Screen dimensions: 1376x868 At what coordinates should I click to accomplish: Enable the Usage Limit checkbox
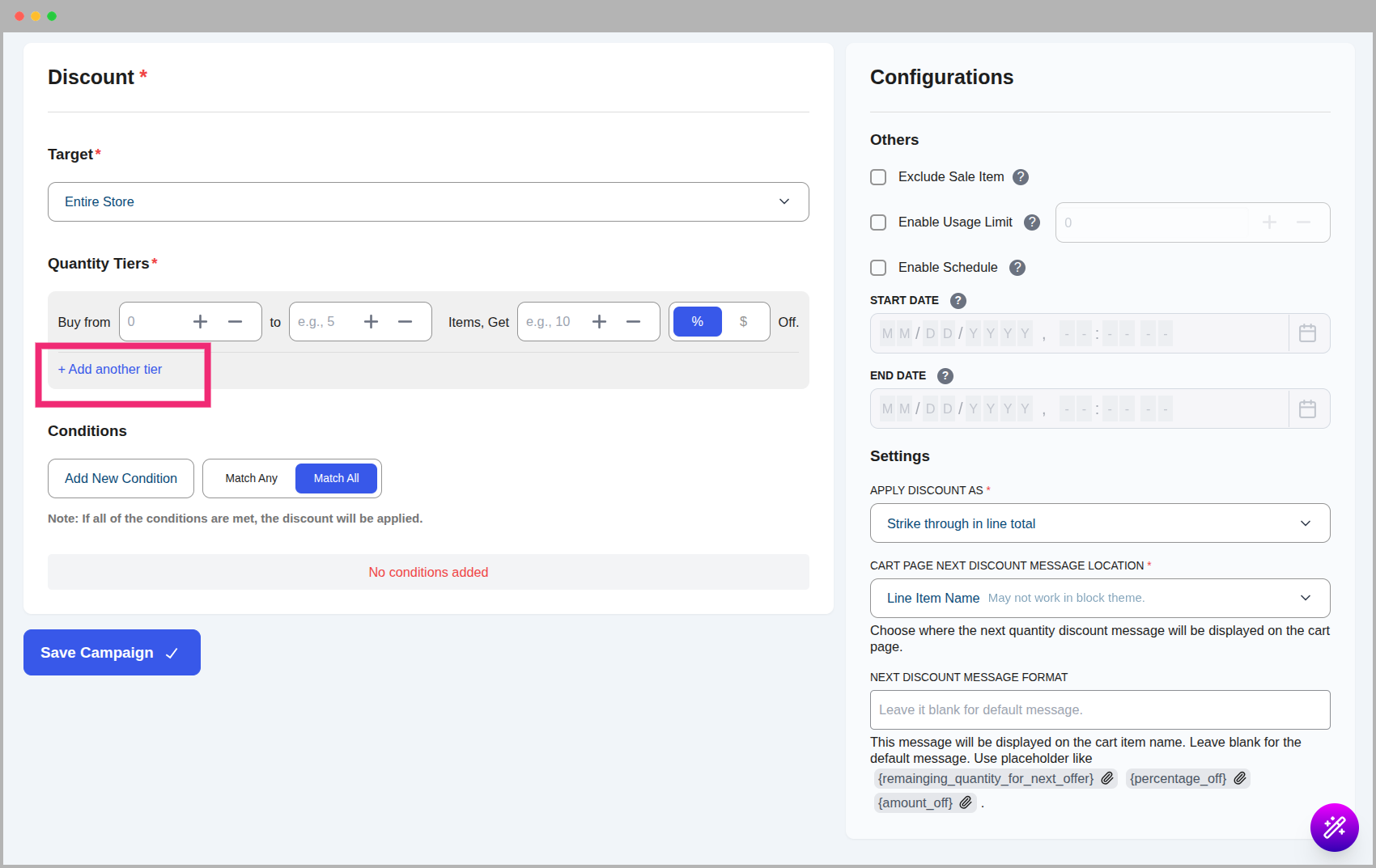pos(878,222)
